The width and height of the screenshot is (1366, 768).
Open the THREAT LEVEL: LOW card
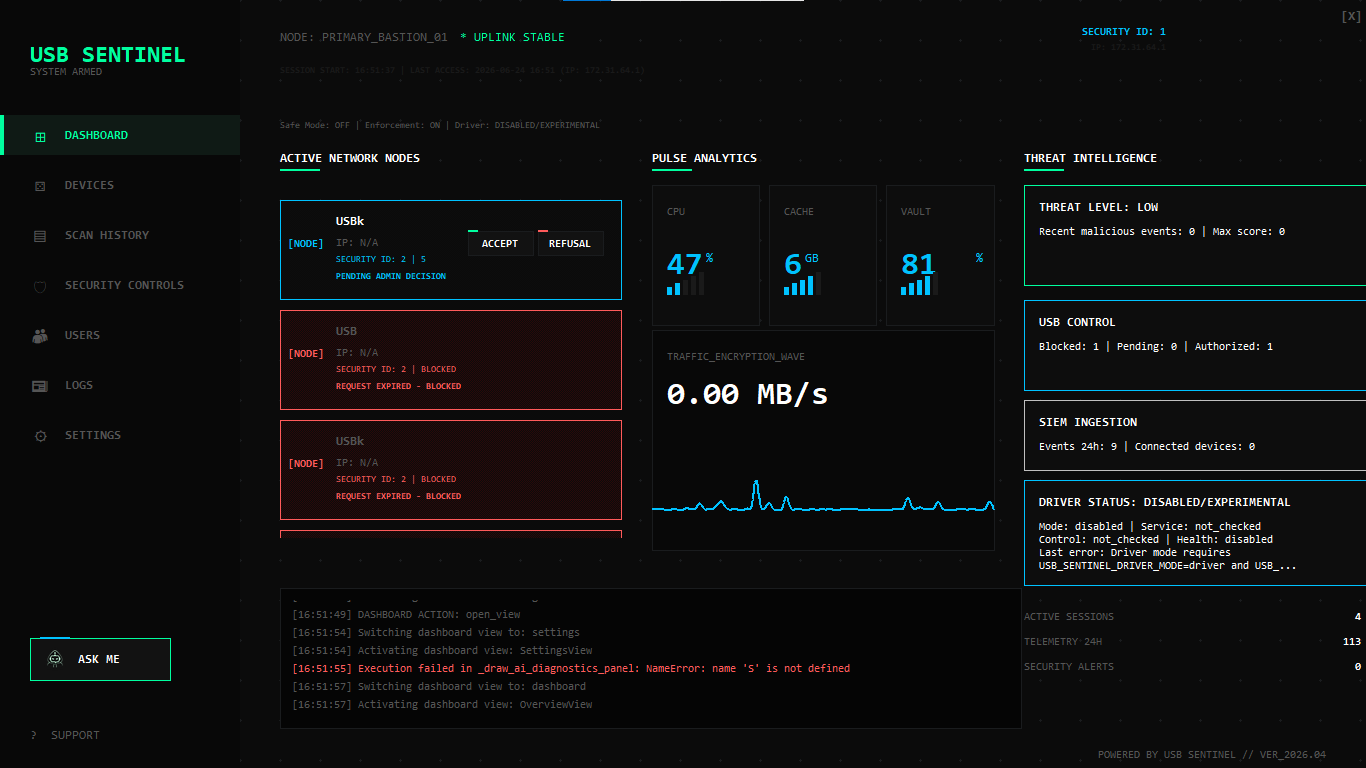point(1195,235)
